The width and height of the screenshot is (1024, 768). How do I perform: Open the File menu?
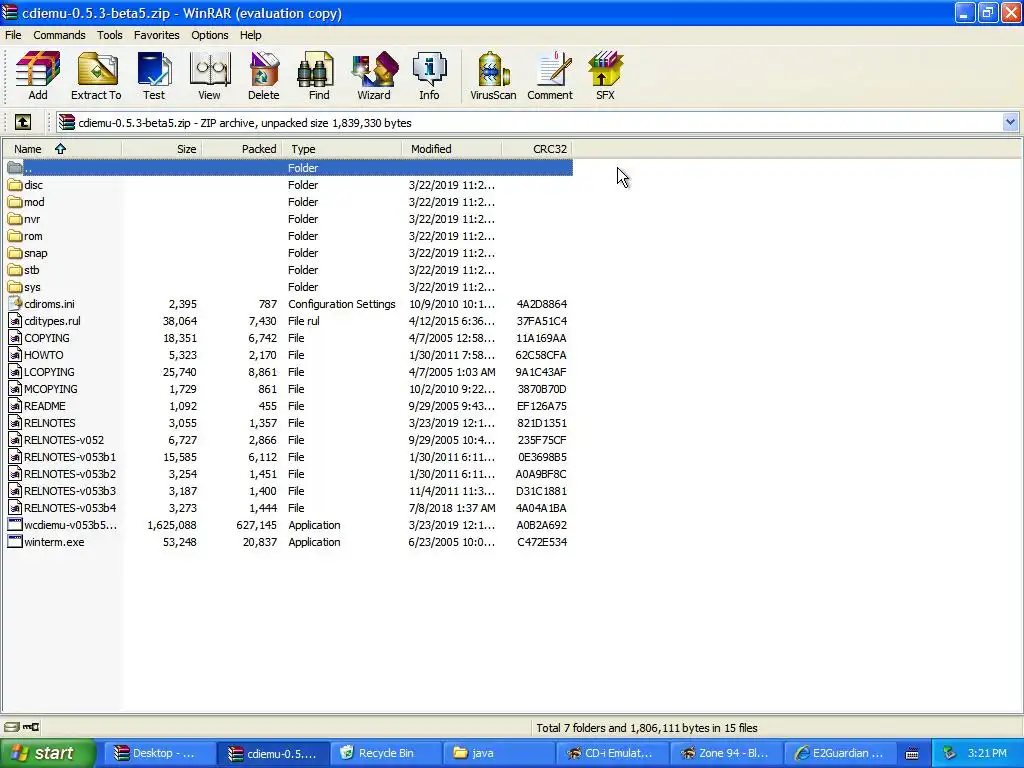coord(13,35)
